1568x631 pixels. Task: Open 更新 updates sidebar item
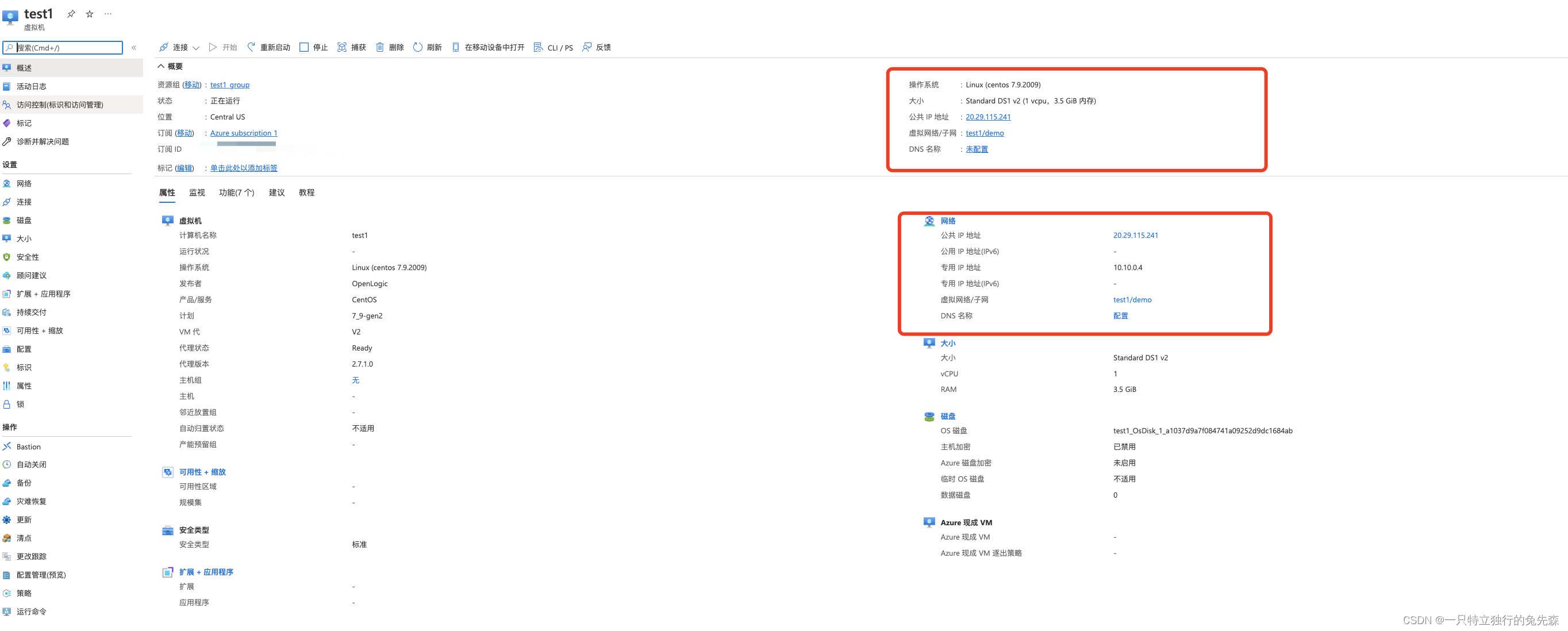click(x=71, y=520)
